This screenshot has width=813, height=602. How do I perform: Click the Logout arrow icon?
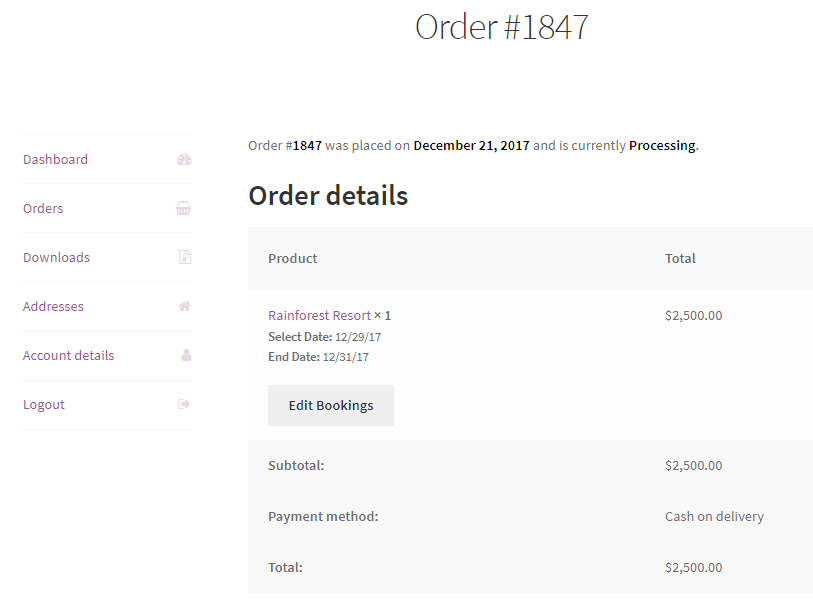tap(184, 405)
